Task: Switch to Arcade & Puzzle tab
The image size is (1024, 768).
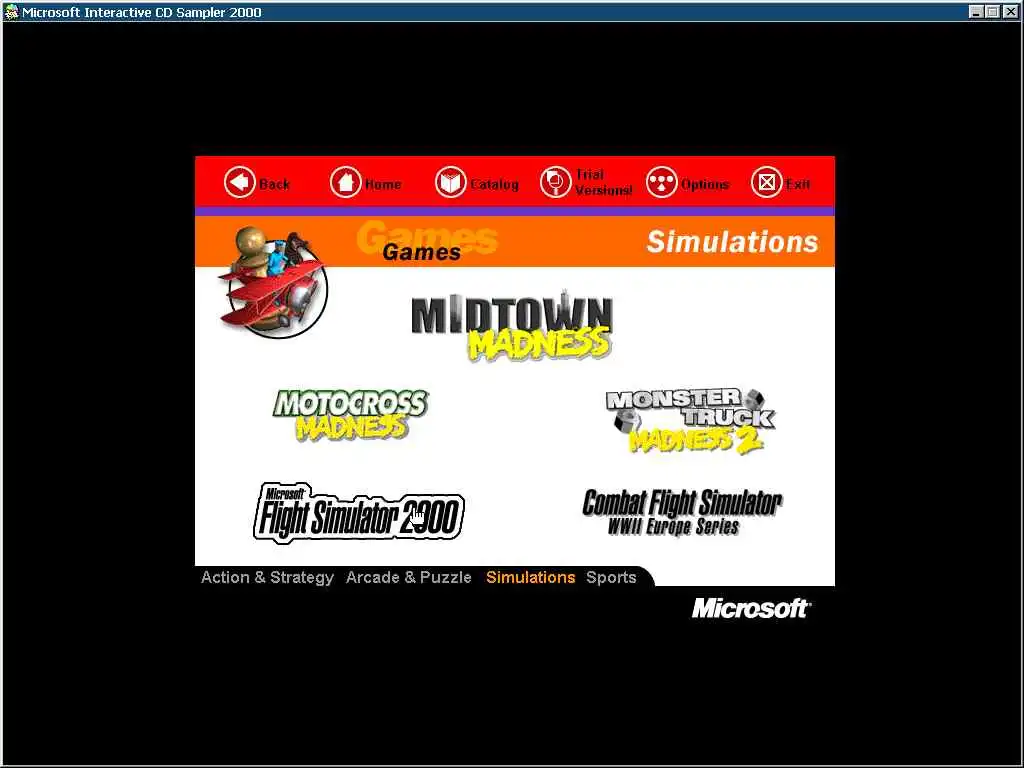Action: coord(409,577)
